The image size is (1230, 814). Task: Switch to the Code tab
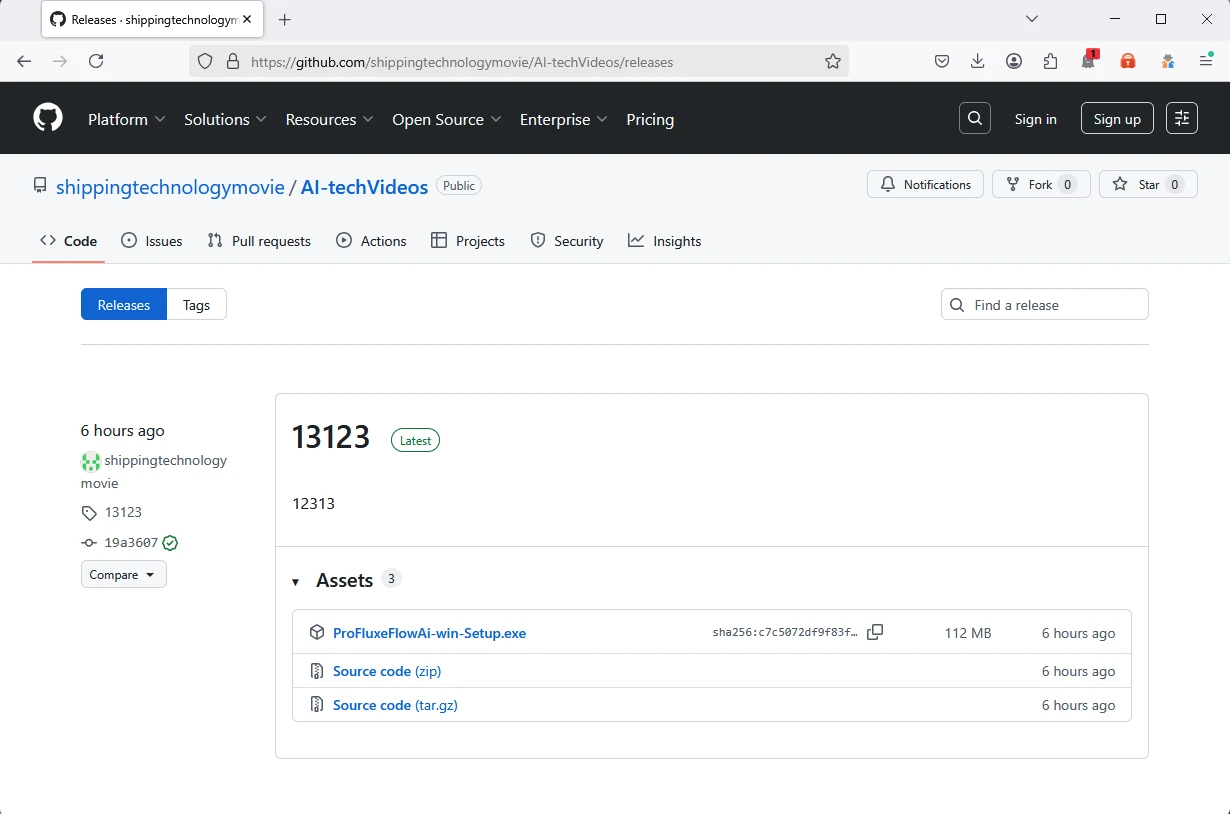tap(69, 241)
